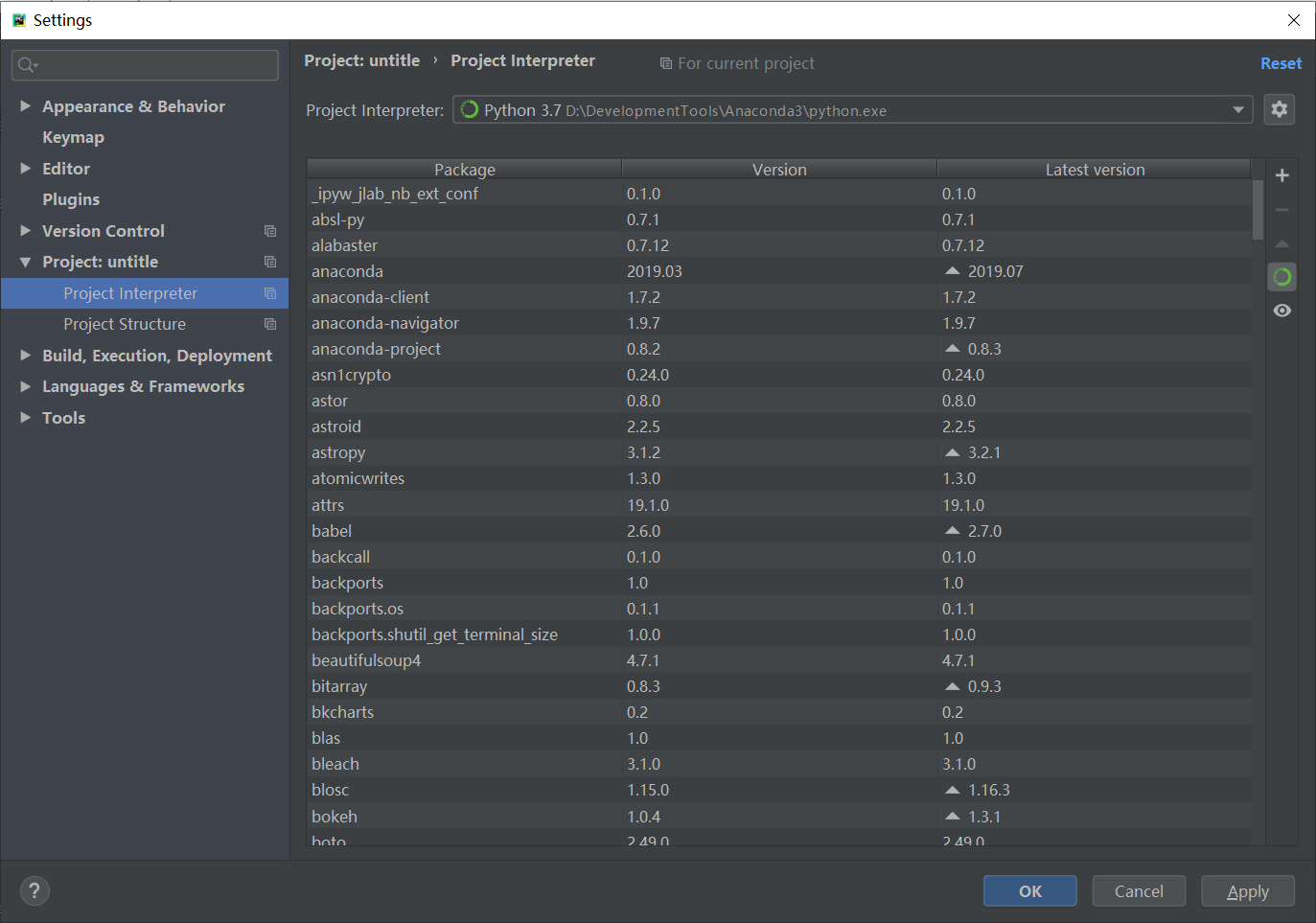Click the uninstall package minus icon
1316x923 pixels.
coord(1281,209)
